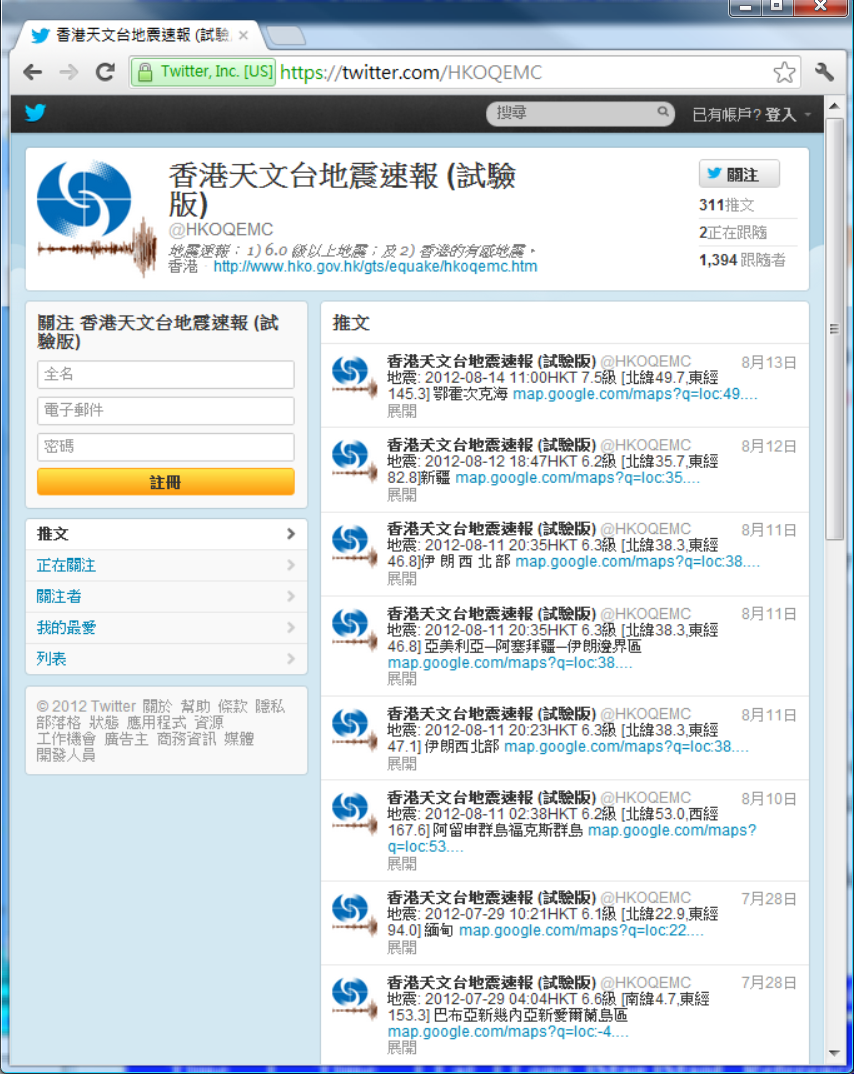Click the chevron on the 我的最愛 row
854x1074 pixels.
pyautogui.click(x=291, y=627)
